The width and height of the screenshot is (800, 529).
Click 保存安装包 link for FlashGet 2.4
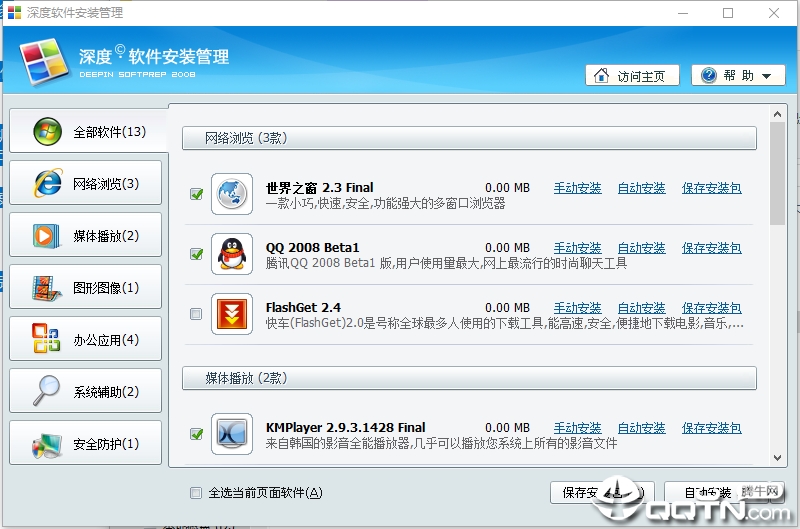712,308
